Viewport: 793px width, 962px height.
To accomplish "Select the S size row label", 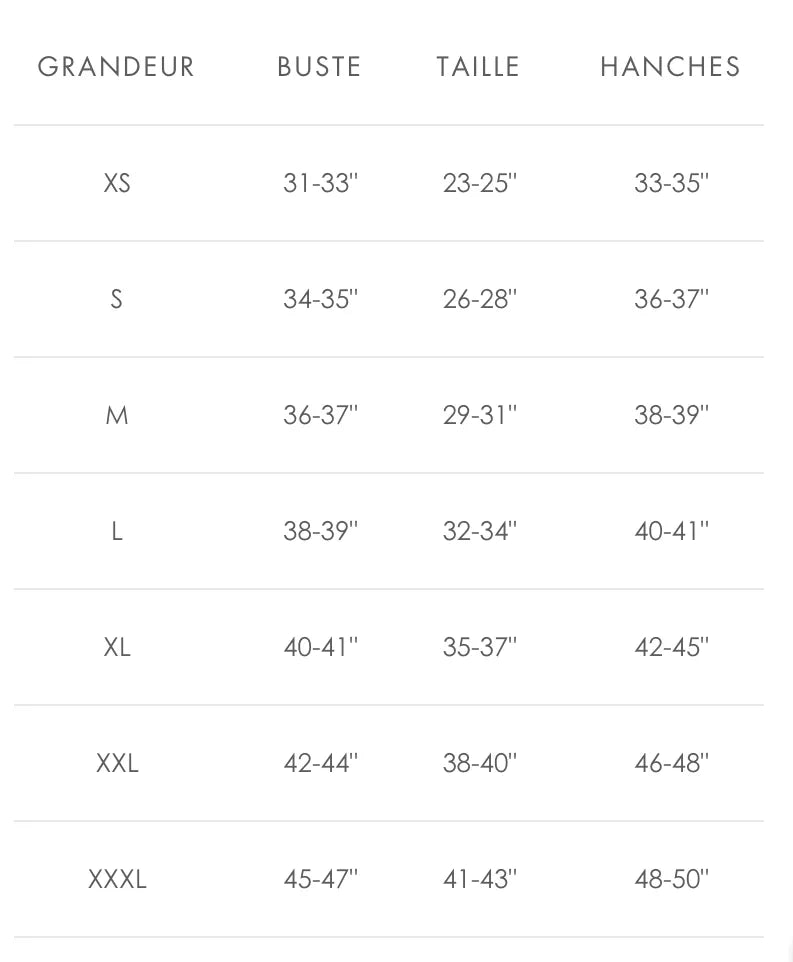I will pyautogui.click(x=117, y=299).
